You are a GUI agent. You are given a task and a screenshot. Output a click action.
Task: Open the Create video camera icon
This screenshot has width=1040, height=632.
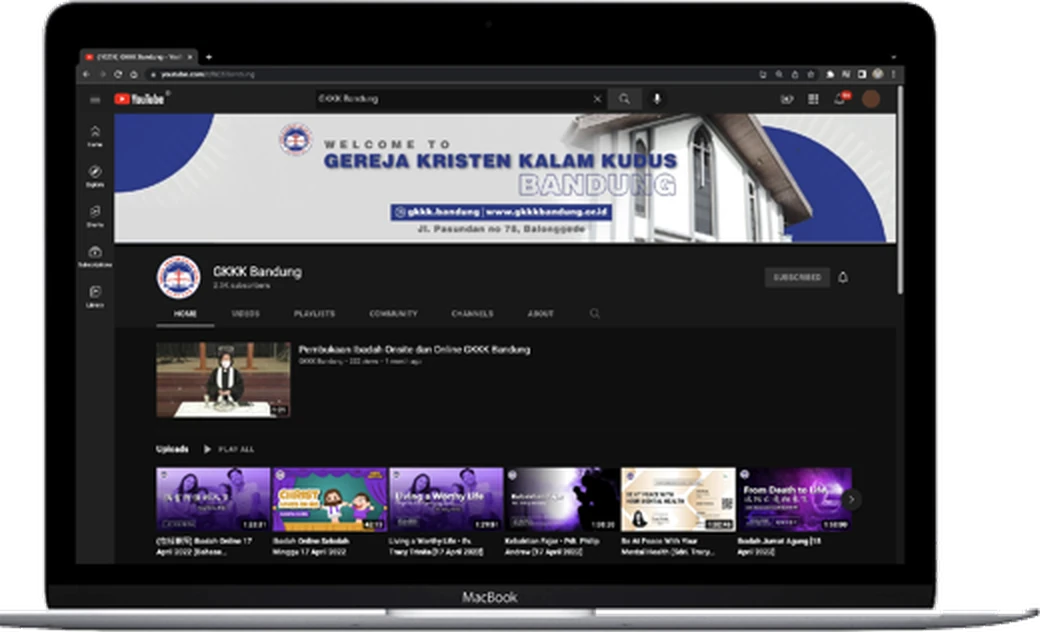[787, 99]
